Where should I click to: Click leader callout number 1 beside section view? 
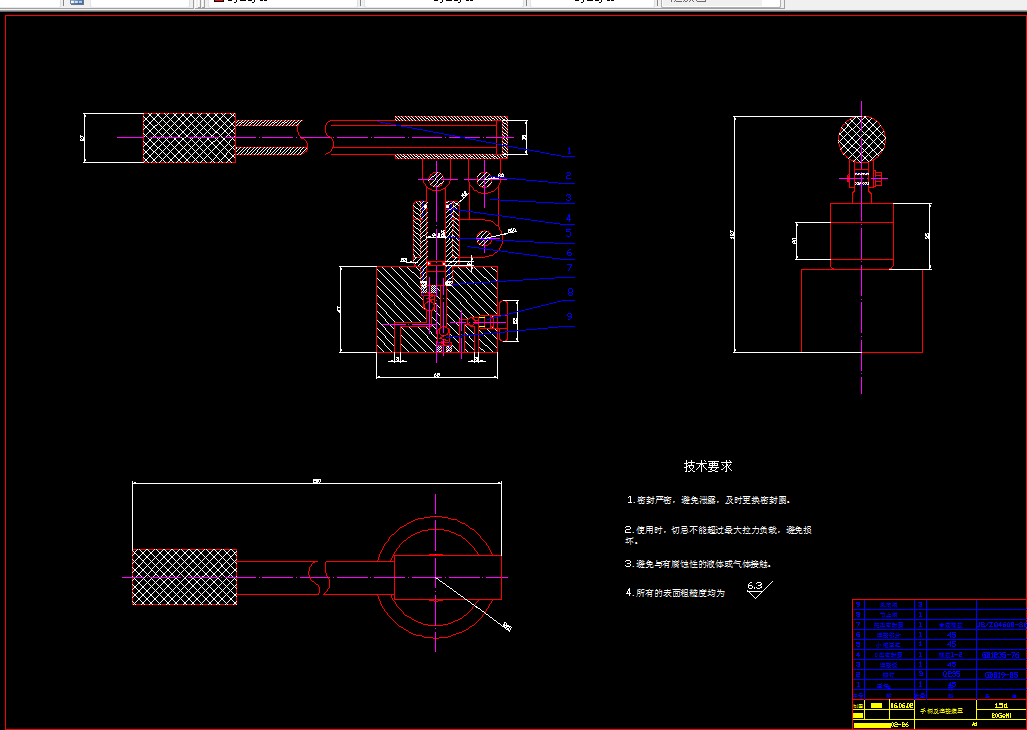[x=569, y=151]
